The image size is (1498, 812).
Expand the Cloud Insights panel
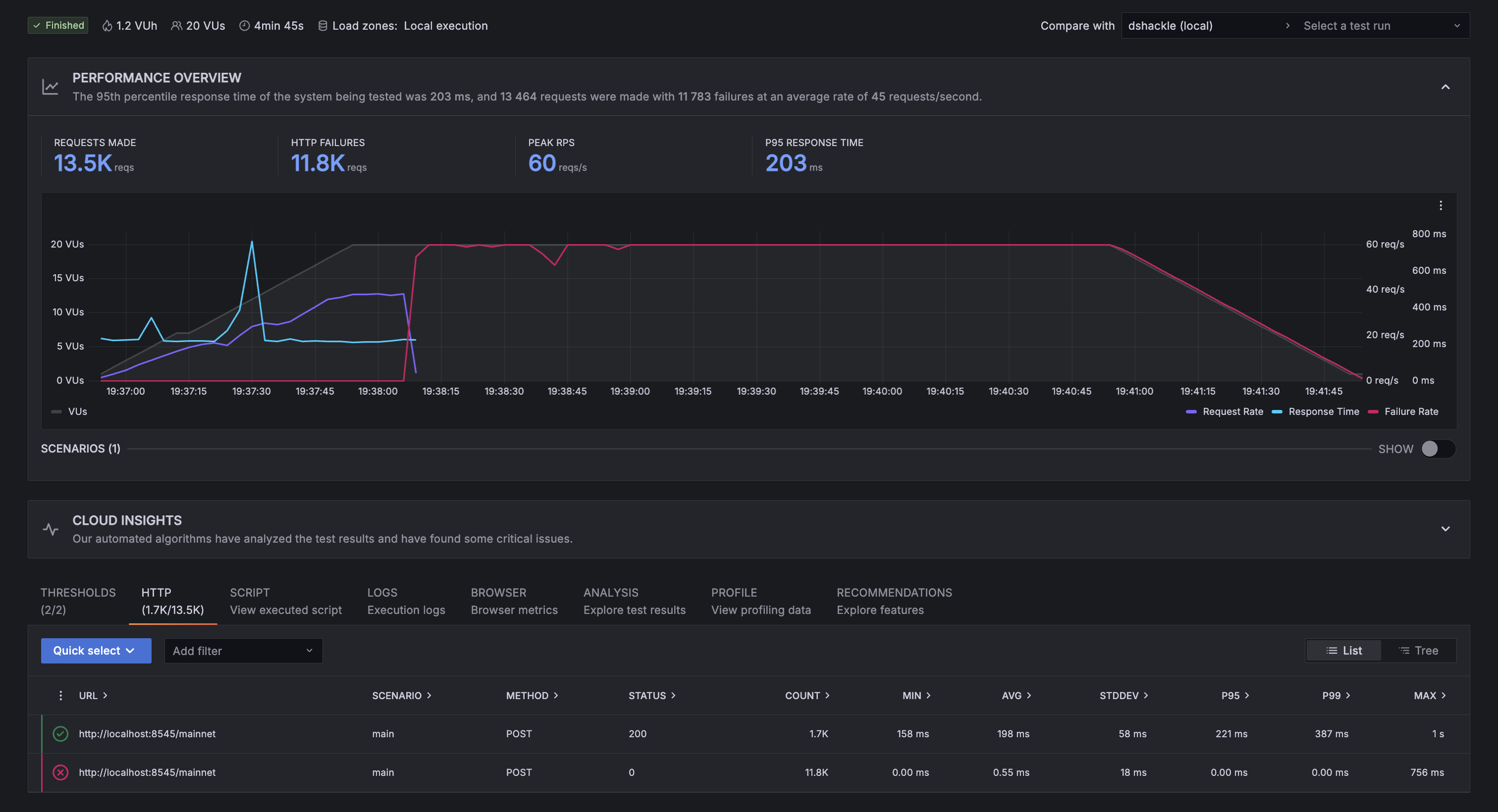point(1445,529)
